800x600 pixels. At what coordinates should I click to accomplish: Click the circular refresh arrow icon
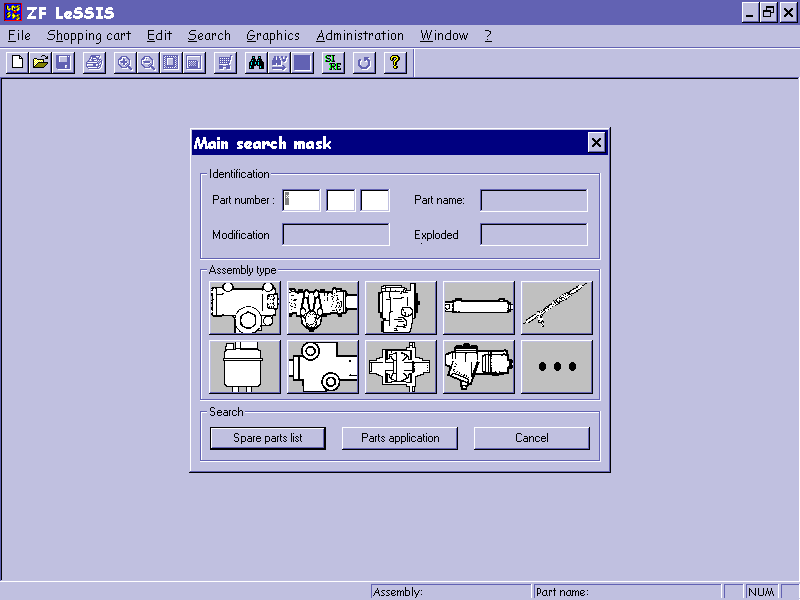(x=364, y=63)
